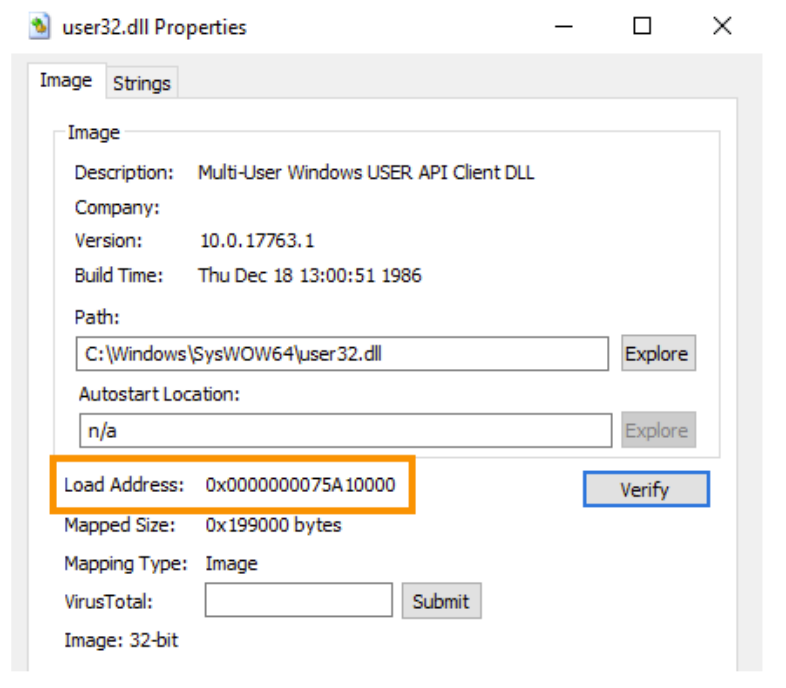Click the Autostart Location: label
This screenshot has height=688, width=786.
tap(159, 394)
